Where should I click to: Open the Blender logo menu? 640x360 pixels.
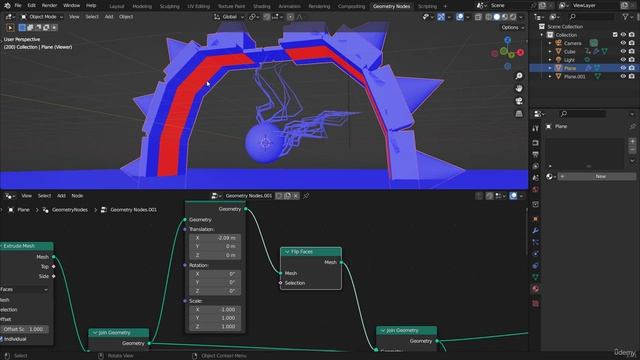coord(7,6)
